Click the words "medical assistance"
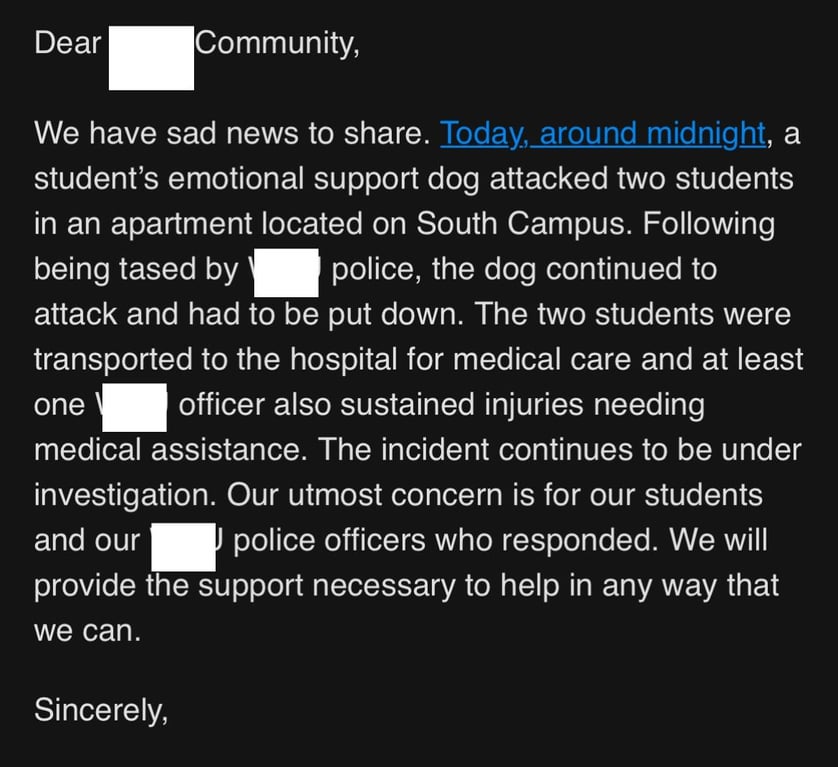The width and height of the screenshot is (838, 767). click(166, 449)
